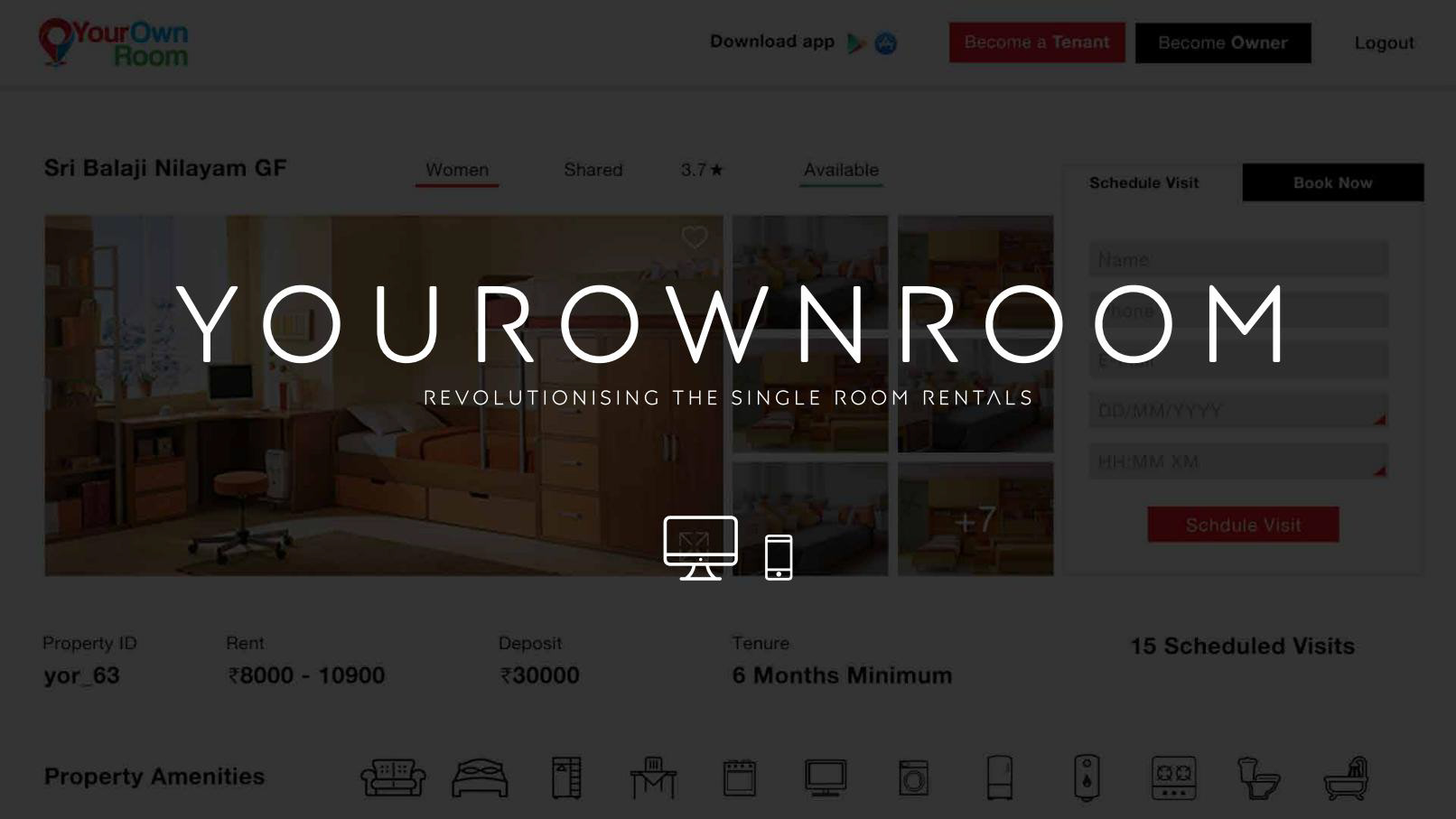Click the refrigerator amenity icon
Viewport: 1456px width, 819px height.
coord(1000,777)
